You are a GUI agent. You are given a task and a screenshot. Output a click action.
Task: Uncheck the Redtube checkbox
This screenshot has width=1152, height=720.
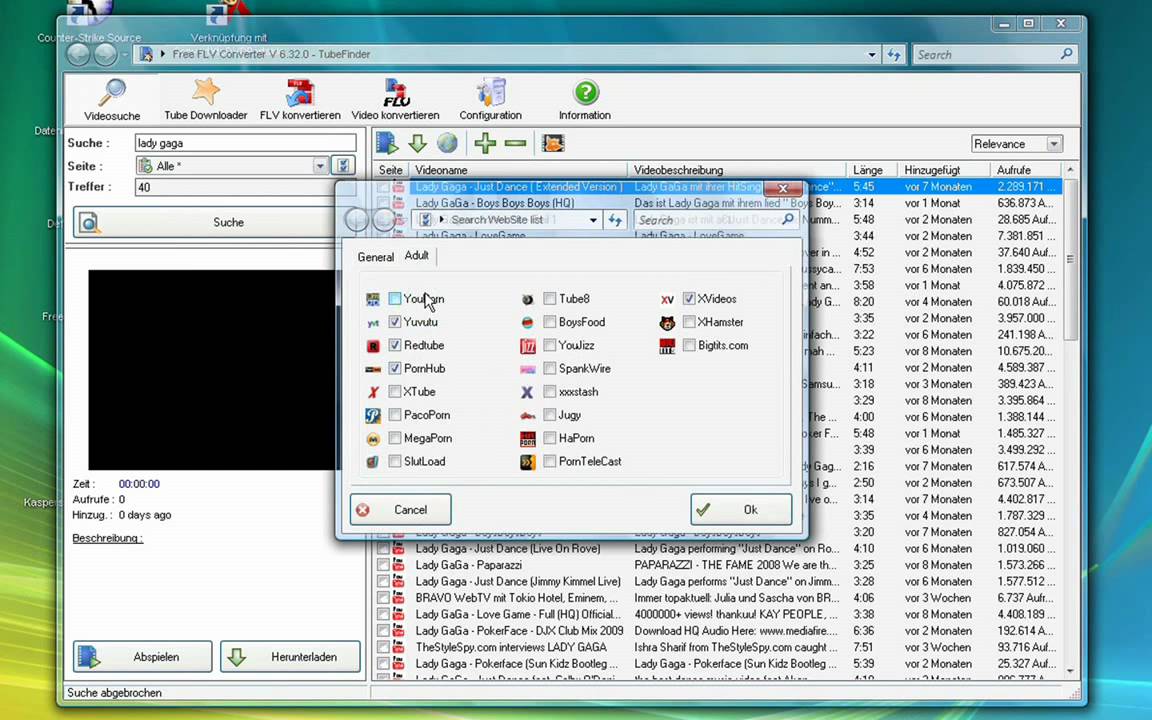click(395, 345)
